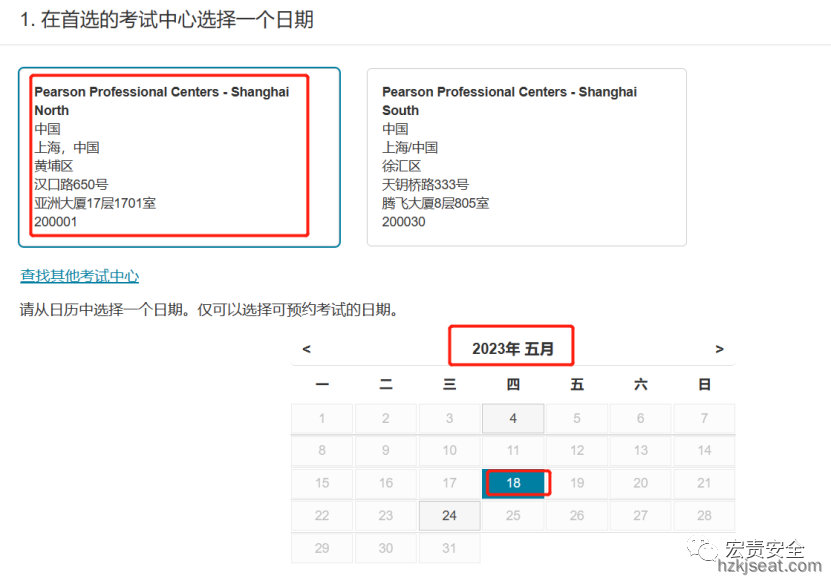The height and width of the screenshot is (585, 831).
Task: Click disabled date 11 in calendar
Action: click(x=513, y=450)
